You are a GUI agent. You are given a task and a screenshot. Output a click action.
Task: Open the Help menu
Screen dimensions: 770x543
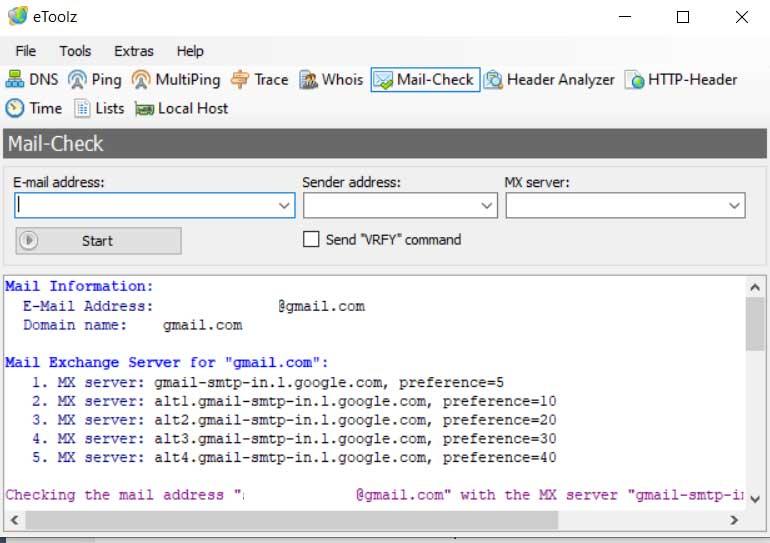[x=190, y=51]
